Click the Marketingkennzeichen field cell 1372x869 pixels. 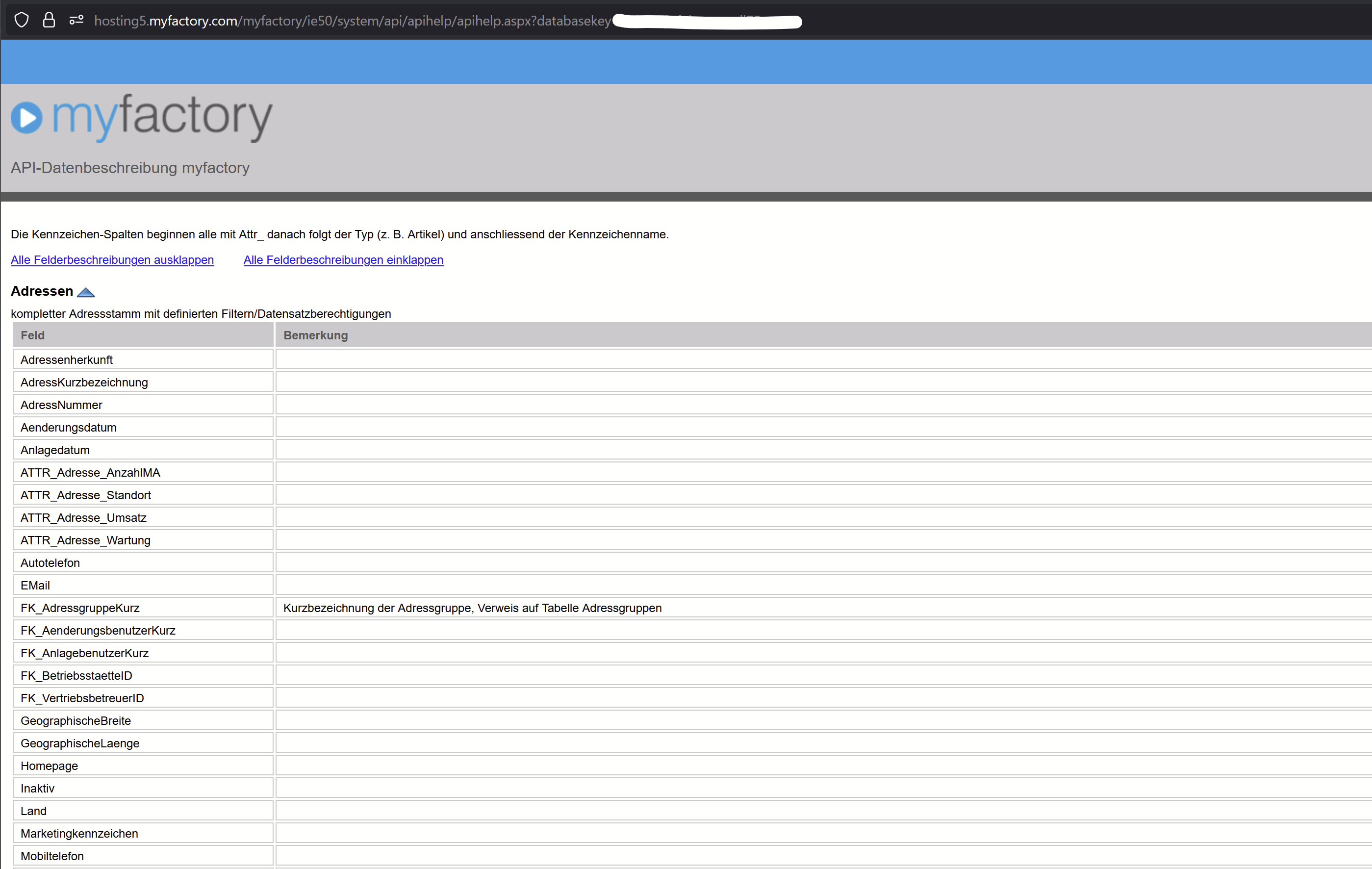point(79,833)
